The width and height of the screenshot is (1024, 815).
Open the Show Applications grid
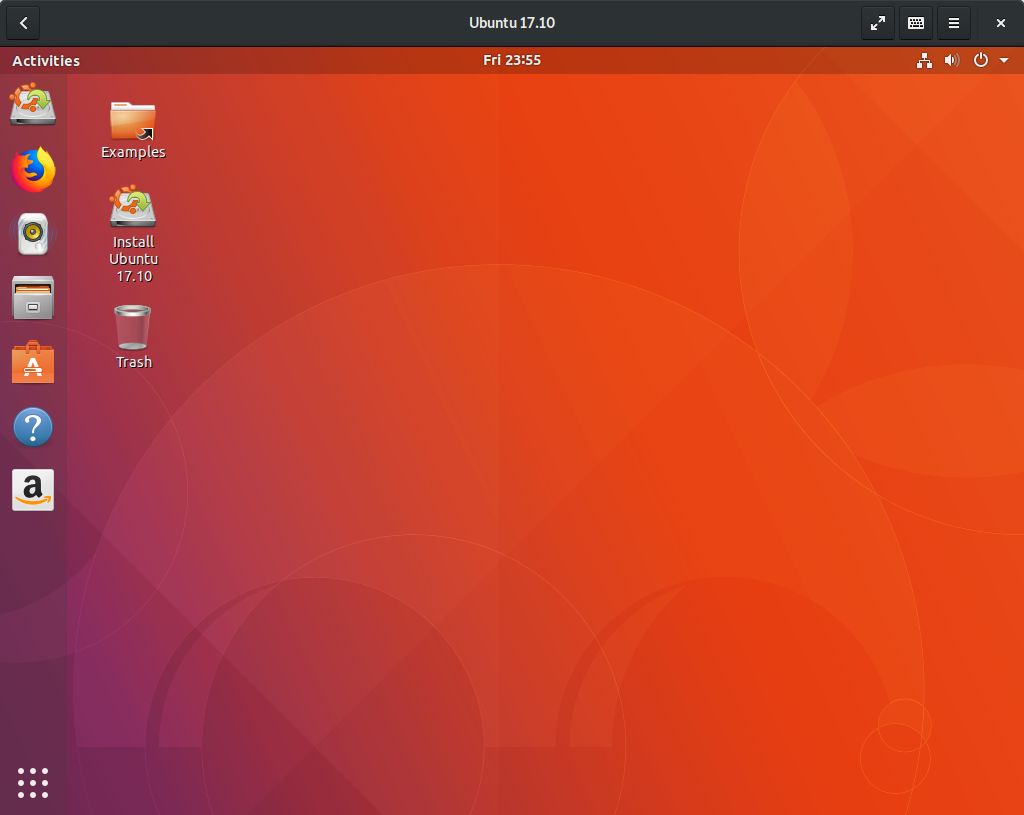(x=33, y=783)
